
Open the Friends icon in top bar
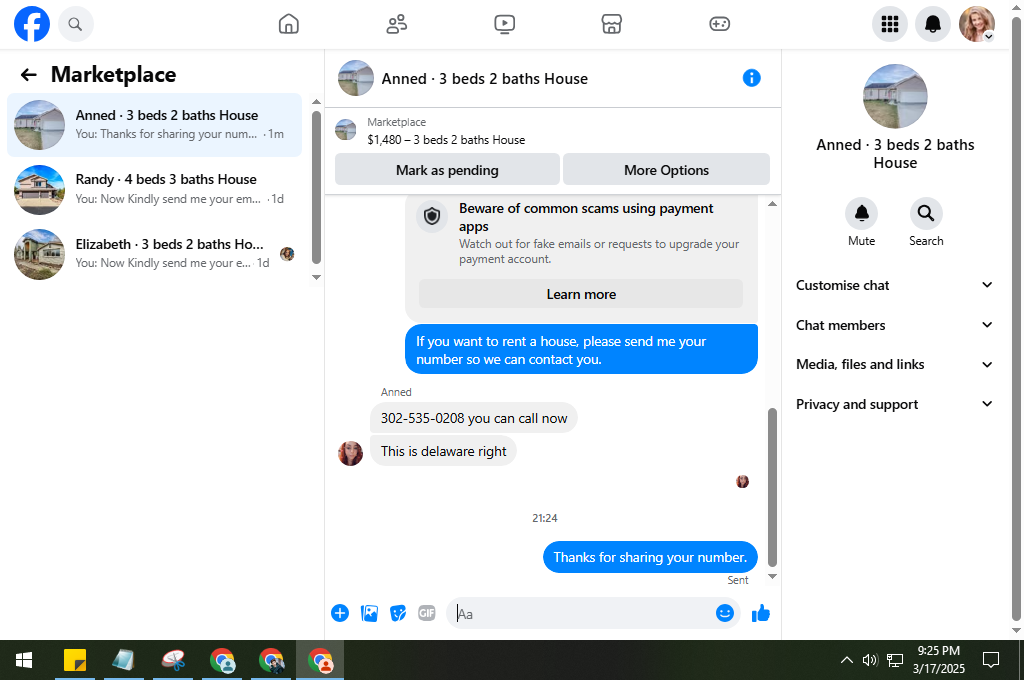[x=396, y=24]
